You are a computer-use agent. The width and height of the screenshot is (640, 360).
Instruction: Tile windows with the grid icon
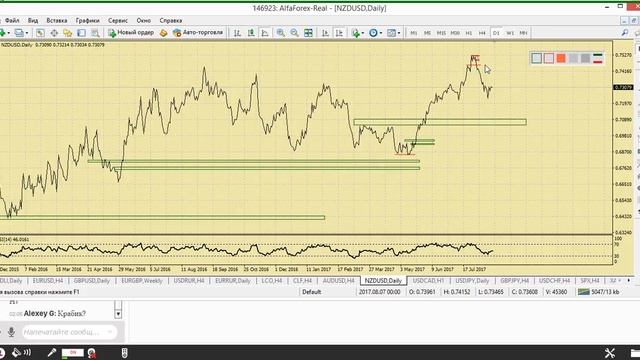point(308,33)
